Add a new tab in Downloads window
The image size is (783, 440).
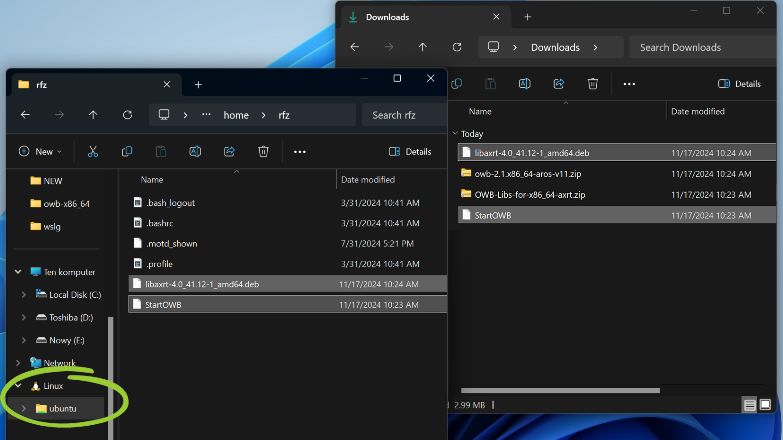(x=527, y=17)
